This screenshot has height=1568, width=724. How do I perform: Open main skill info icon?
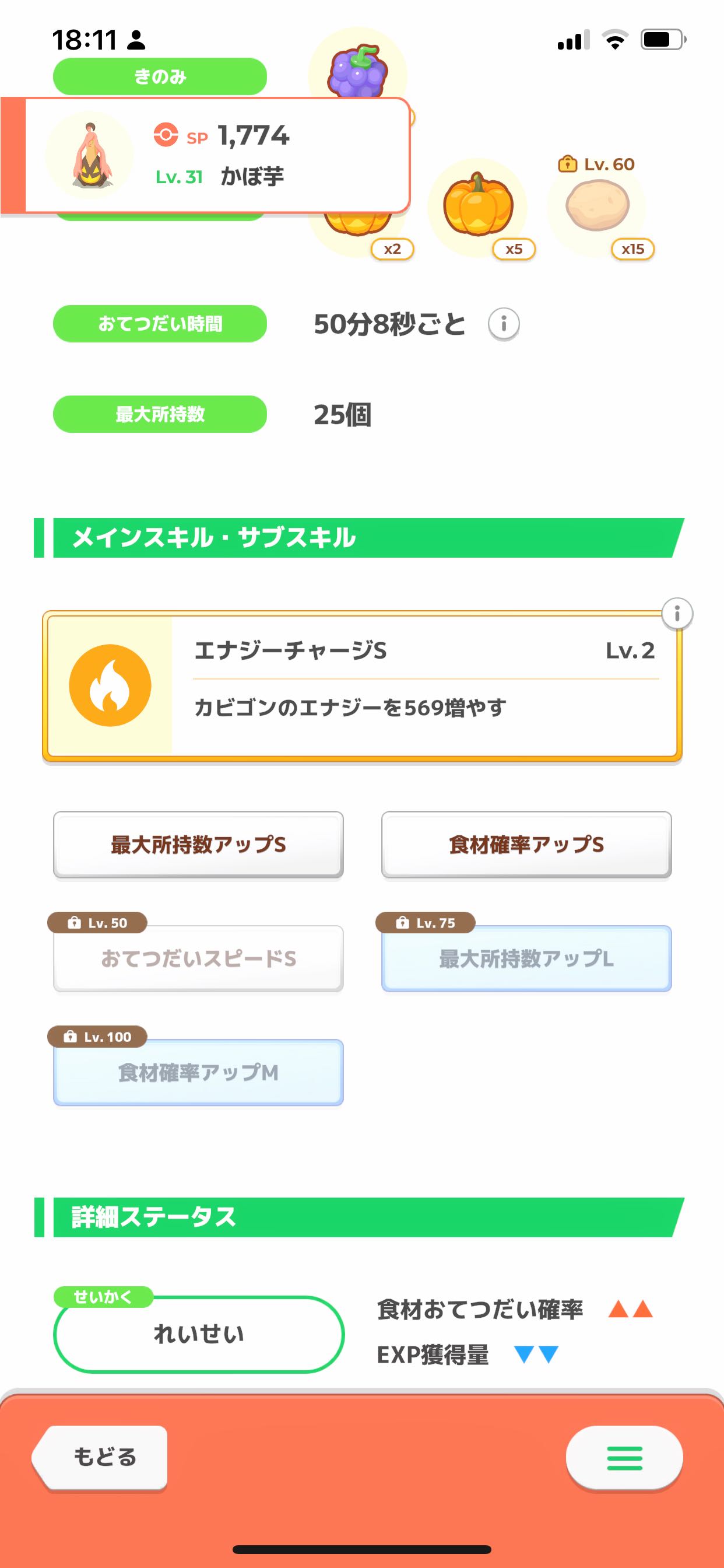tap(677, 613)
